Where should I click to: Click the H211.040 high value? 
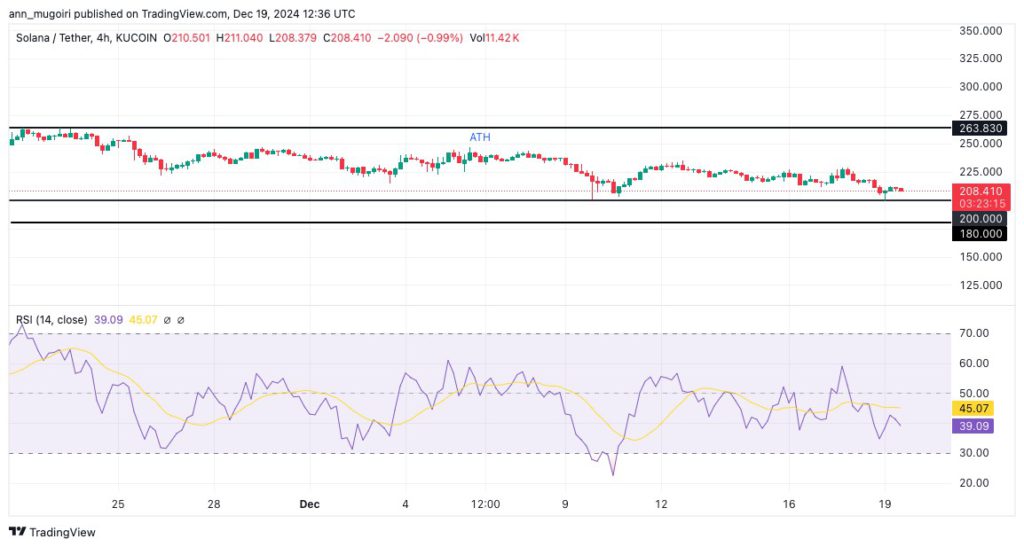click(x=240, y=38)
